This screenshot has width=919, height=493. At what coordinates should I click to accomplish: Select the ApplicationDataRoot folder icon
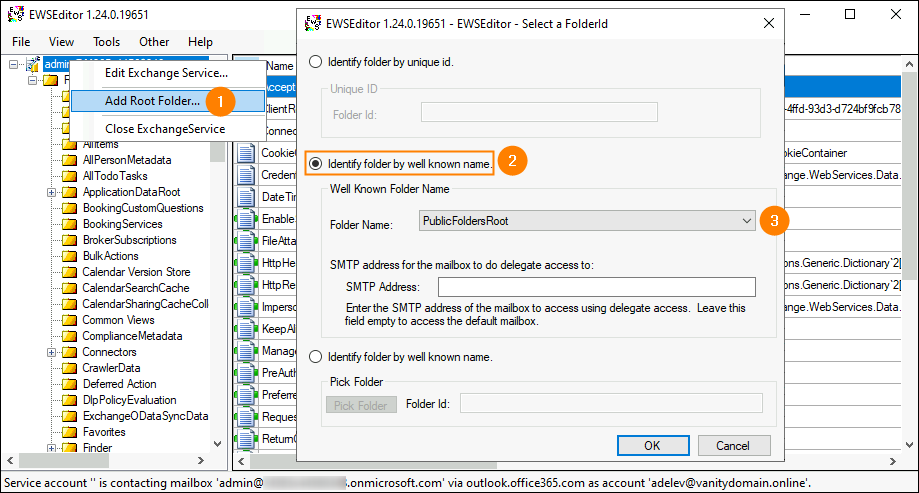point(69,192)
